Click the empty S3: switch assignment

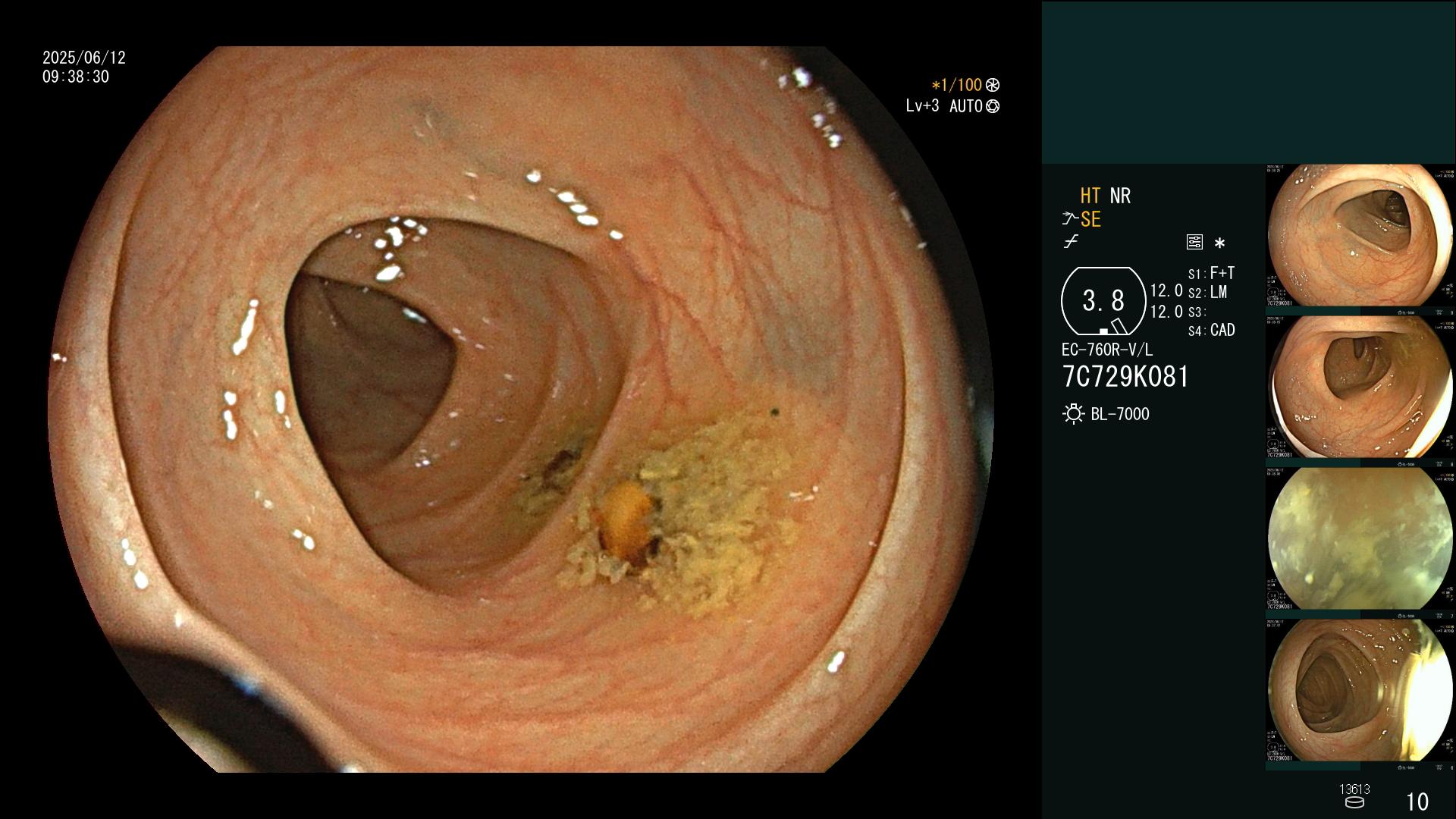click(x=1197, y=312)
